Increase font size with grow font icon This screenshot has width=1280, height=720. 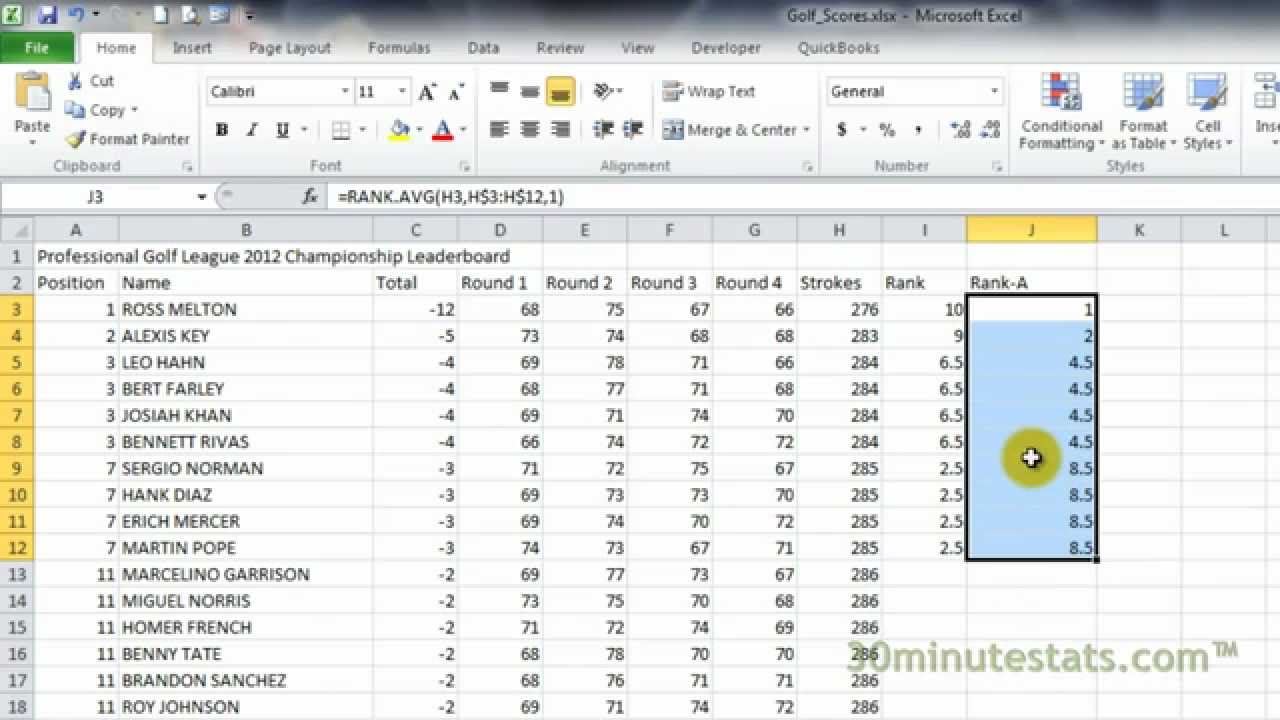coord(427,92)
